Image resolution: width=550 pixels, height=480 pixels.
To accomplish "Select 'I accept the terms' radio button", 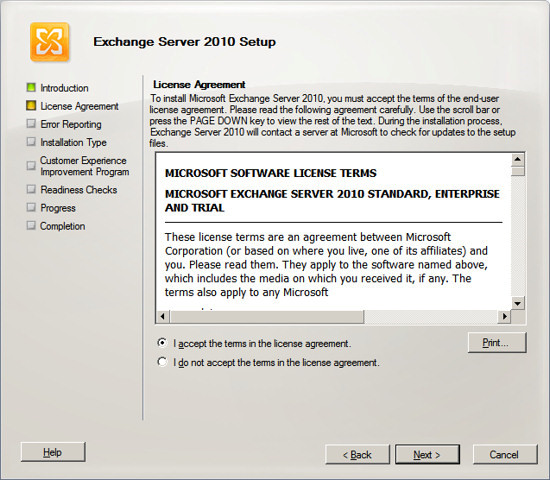I will [x=162, y=343].
